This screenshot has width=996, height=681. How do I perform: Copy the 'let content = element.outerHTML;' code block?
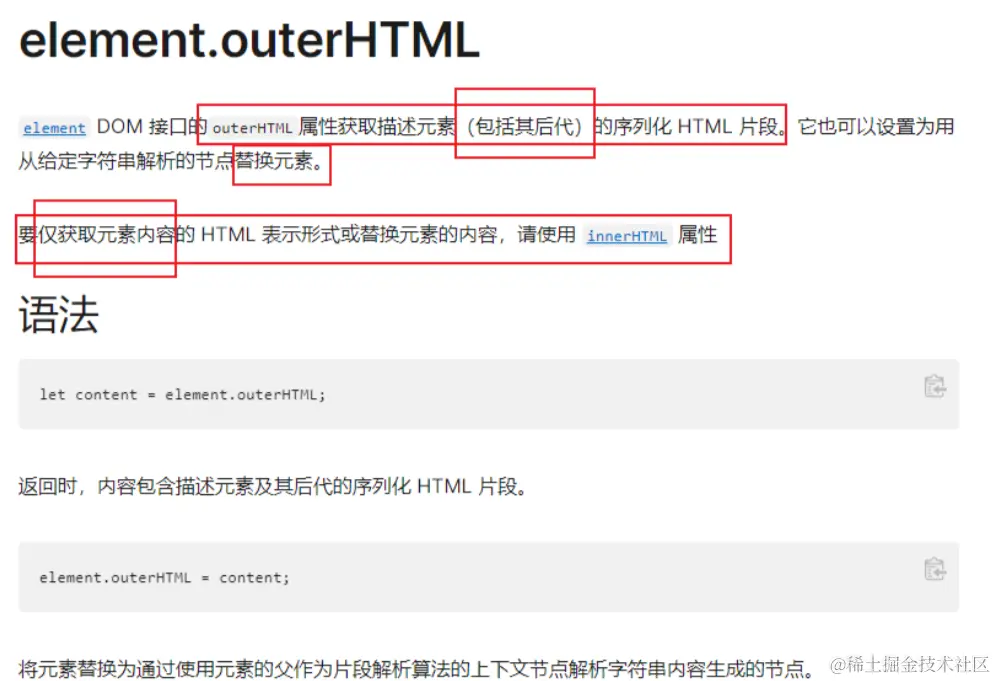pyautogui.click(x=934, y=386)
